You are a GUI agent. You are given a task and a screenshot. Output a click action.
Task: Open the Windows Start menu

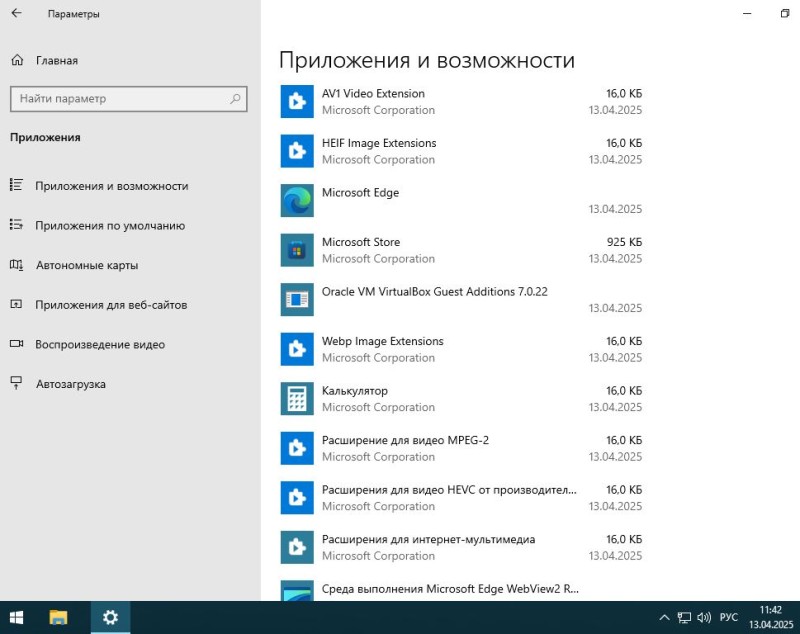point(16,618)
